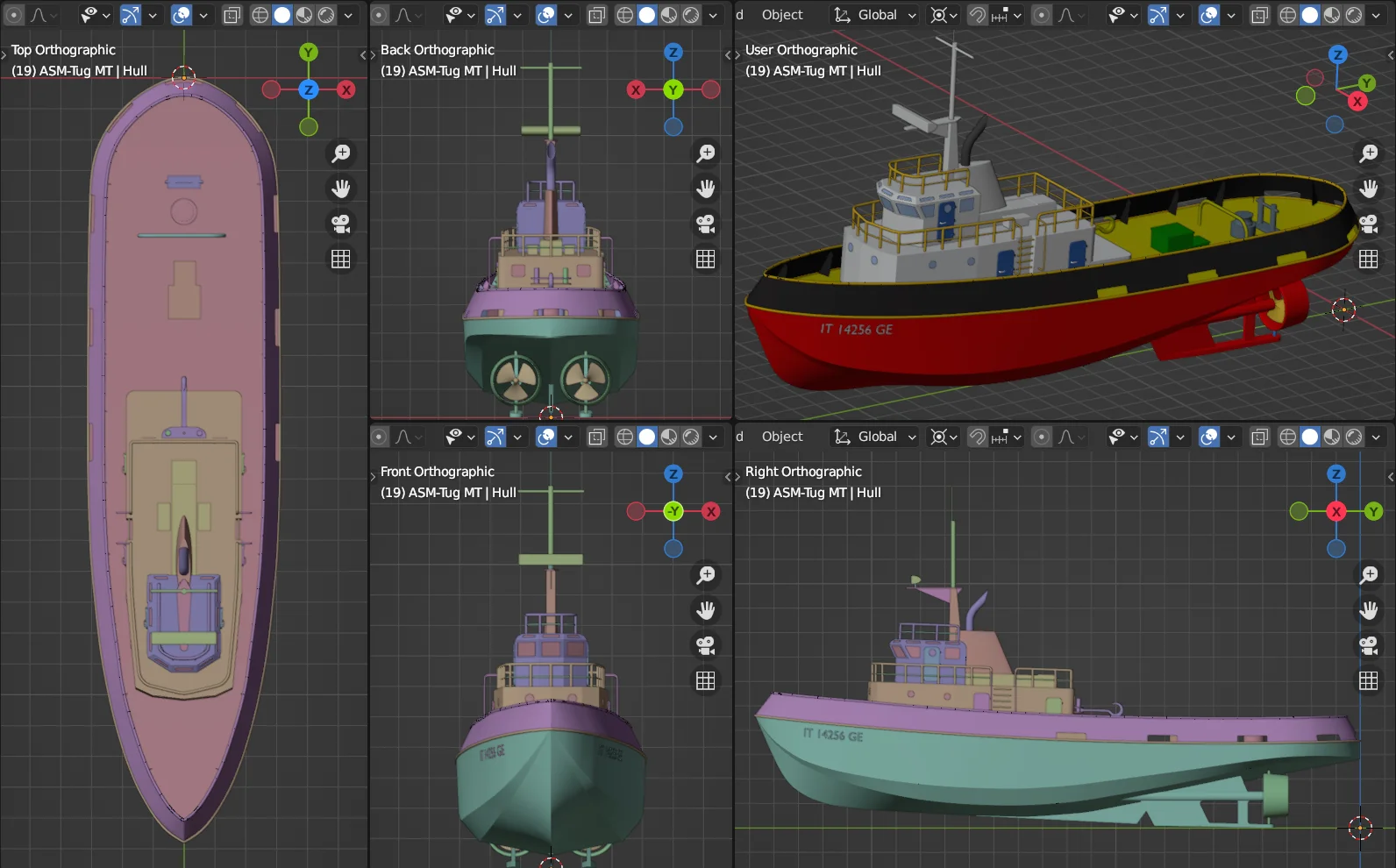Select pan hand icon in Front Orthographic viewport

click(706, 610)
